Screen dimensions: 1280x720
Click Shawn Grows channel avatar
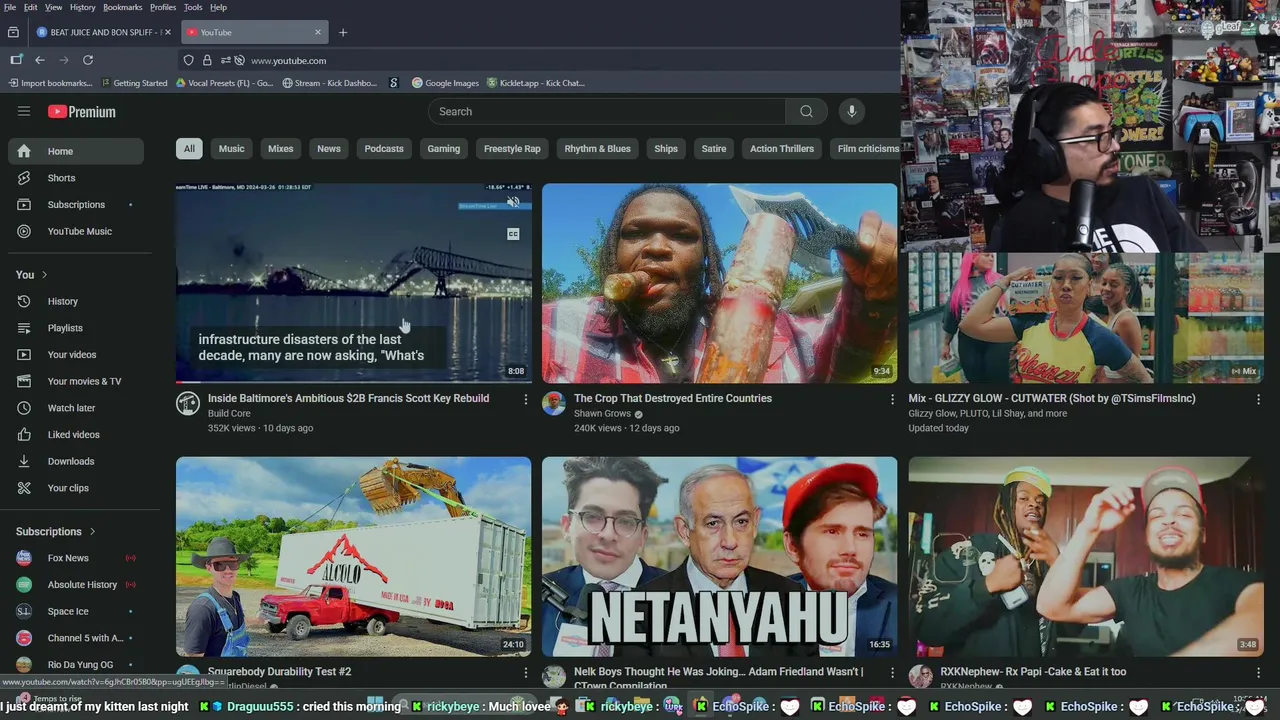point(554,403)
